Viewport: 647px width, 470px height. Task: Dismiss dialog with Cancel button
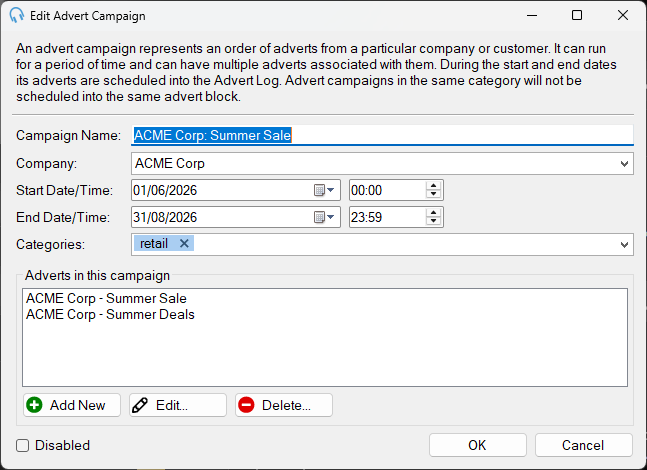tap(584, 445)
